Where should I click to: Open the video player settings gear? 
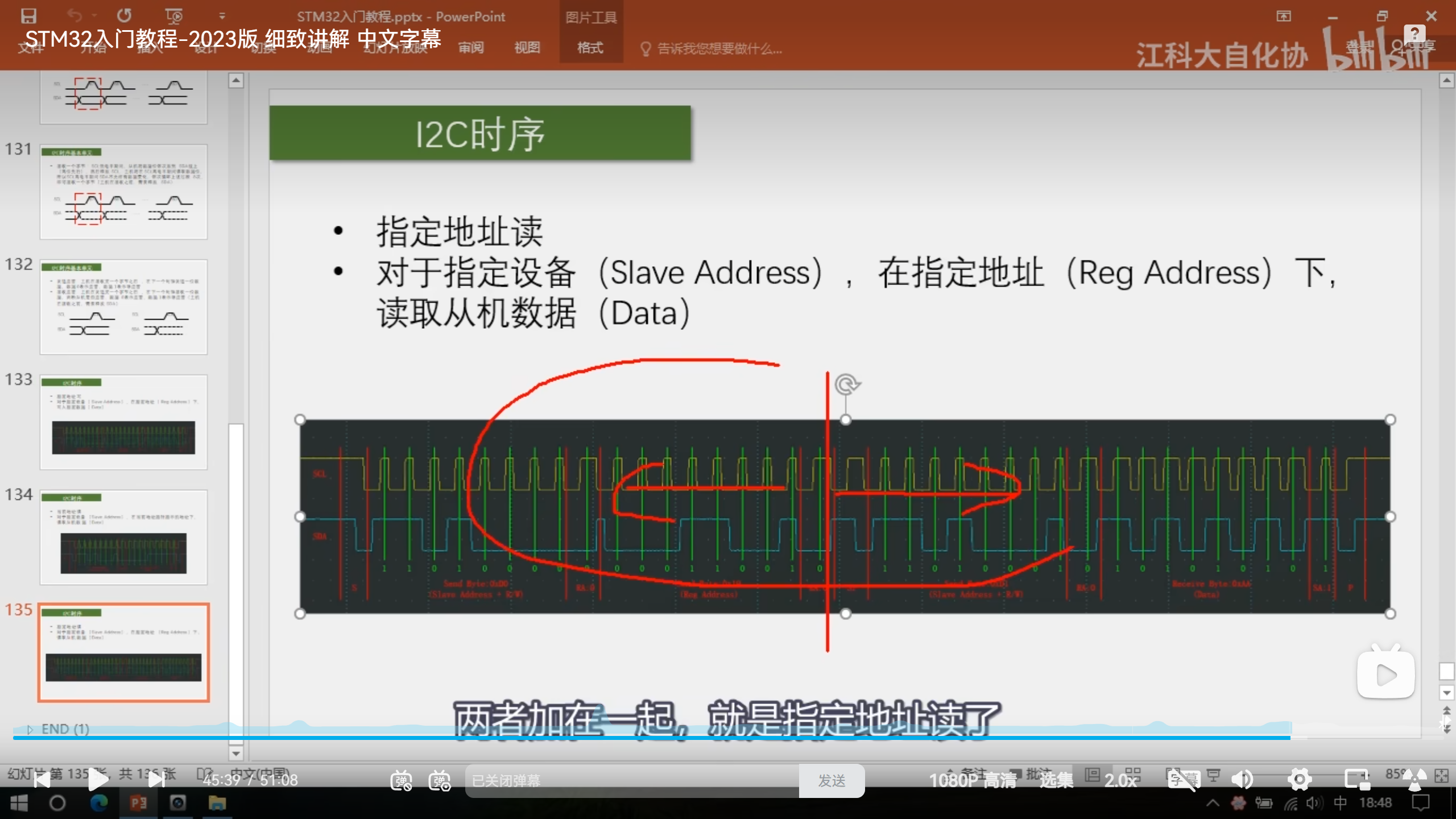(1300, 780)
